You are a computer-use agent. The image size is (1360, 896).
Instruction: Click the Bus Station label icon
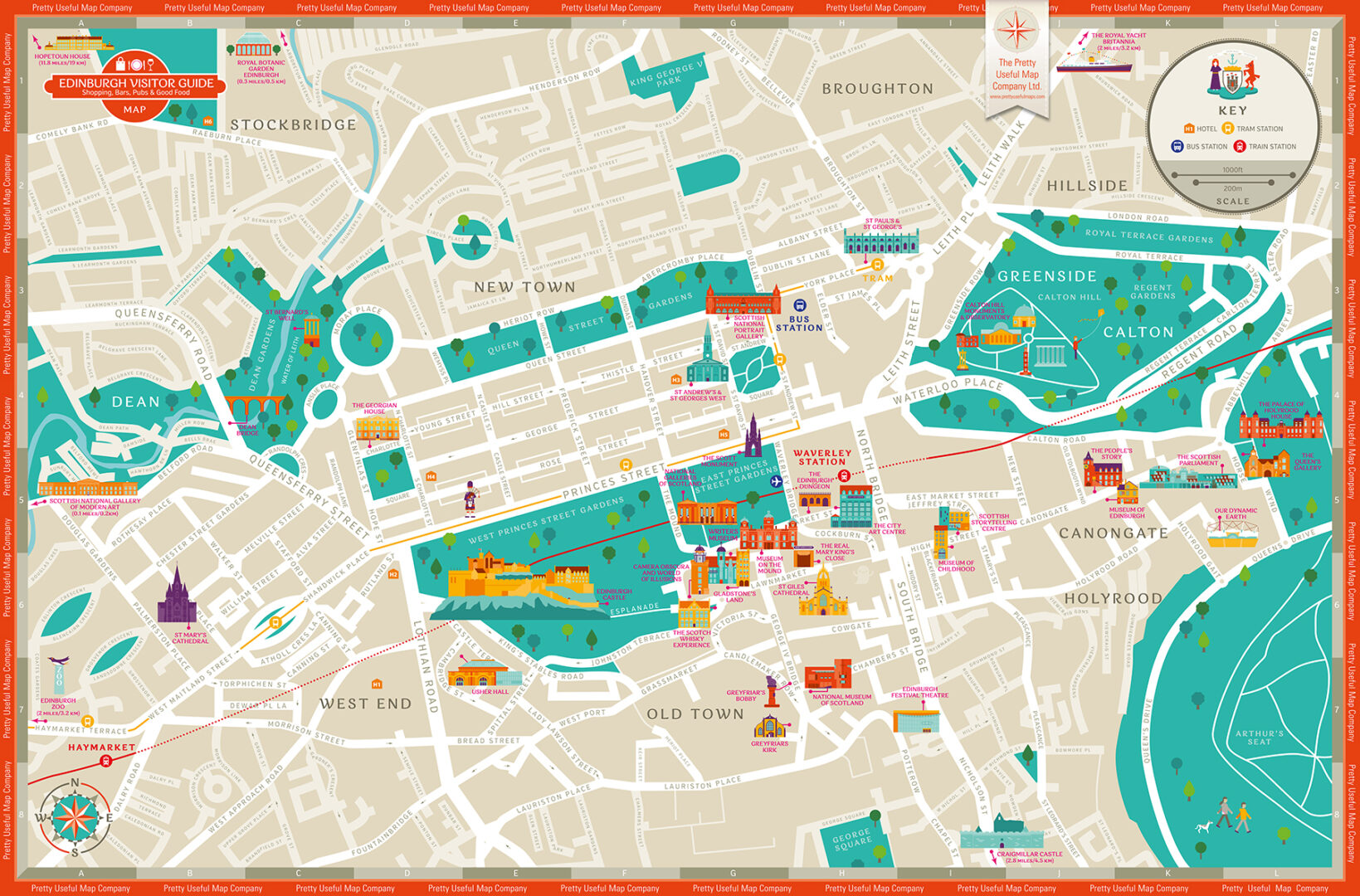click(x=800, y=306)
